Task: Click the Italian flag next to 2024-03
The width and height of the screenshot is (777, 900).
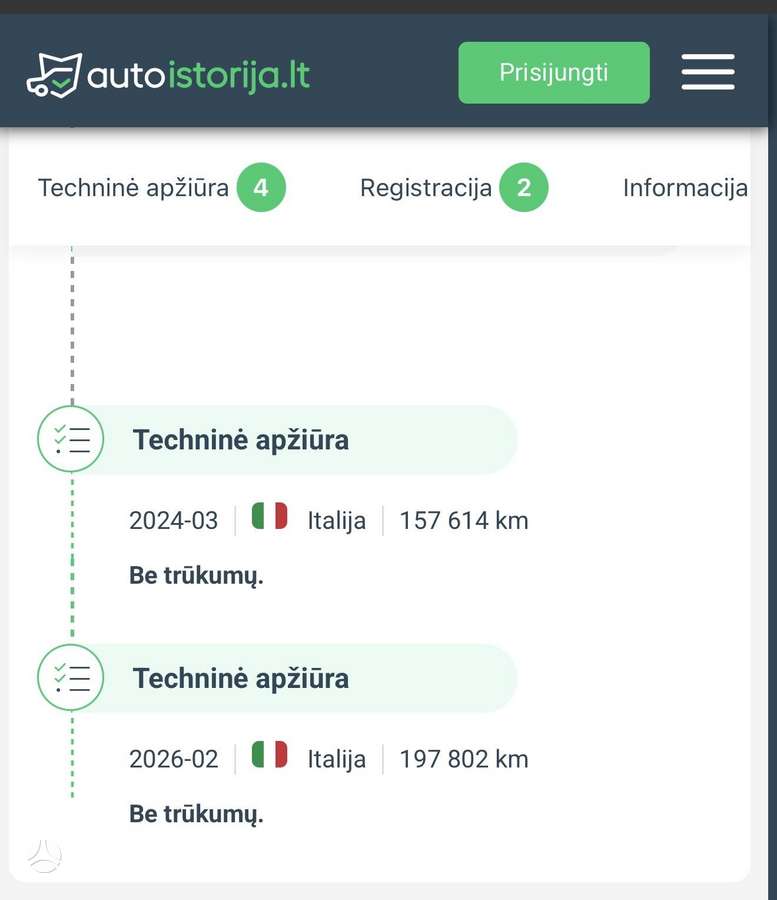Action: 270,515
